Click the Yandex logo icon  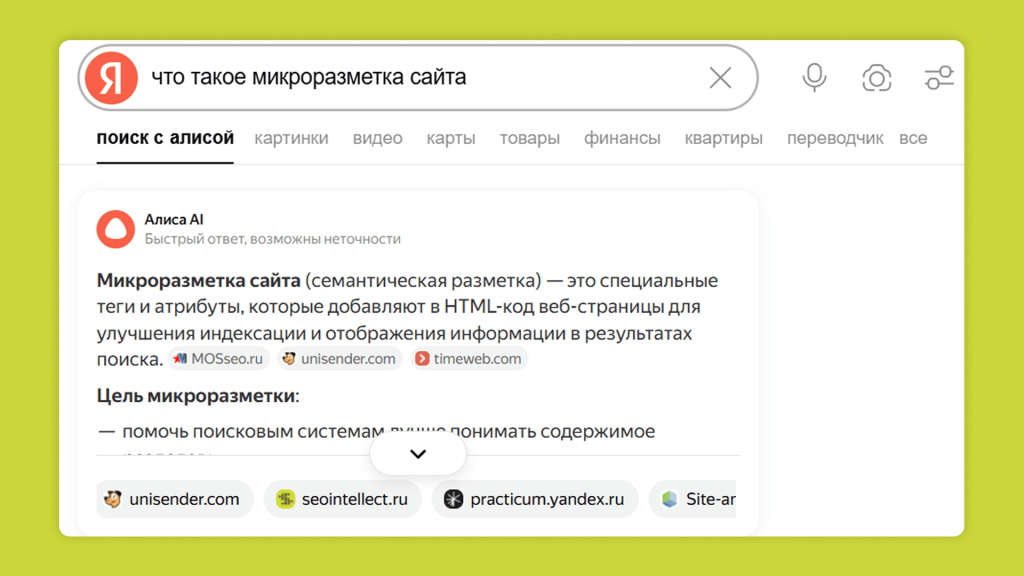[111, 78]
